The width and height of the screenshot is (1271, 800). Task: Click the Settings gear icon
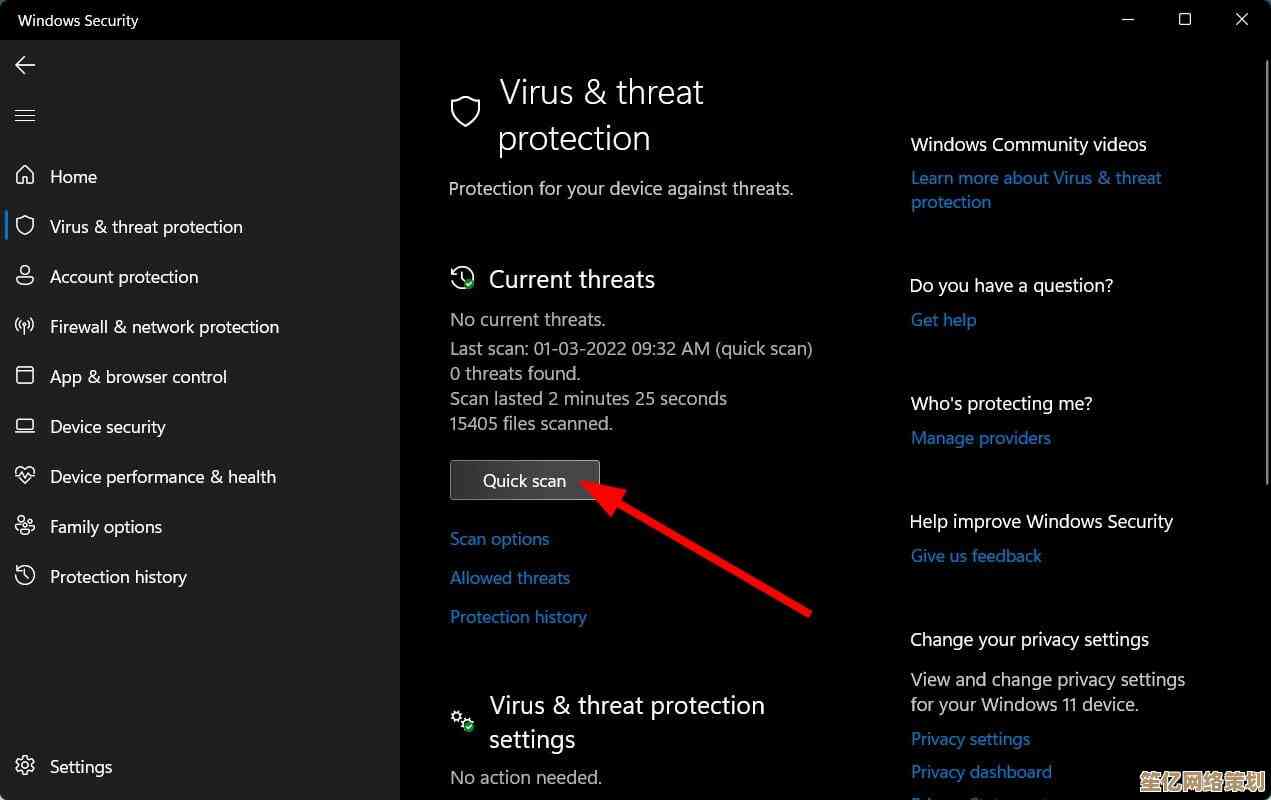pos(25,766)
